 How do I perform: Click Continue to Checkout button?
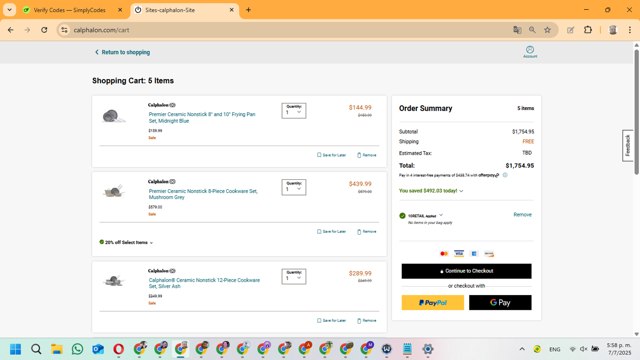[466, 271]
